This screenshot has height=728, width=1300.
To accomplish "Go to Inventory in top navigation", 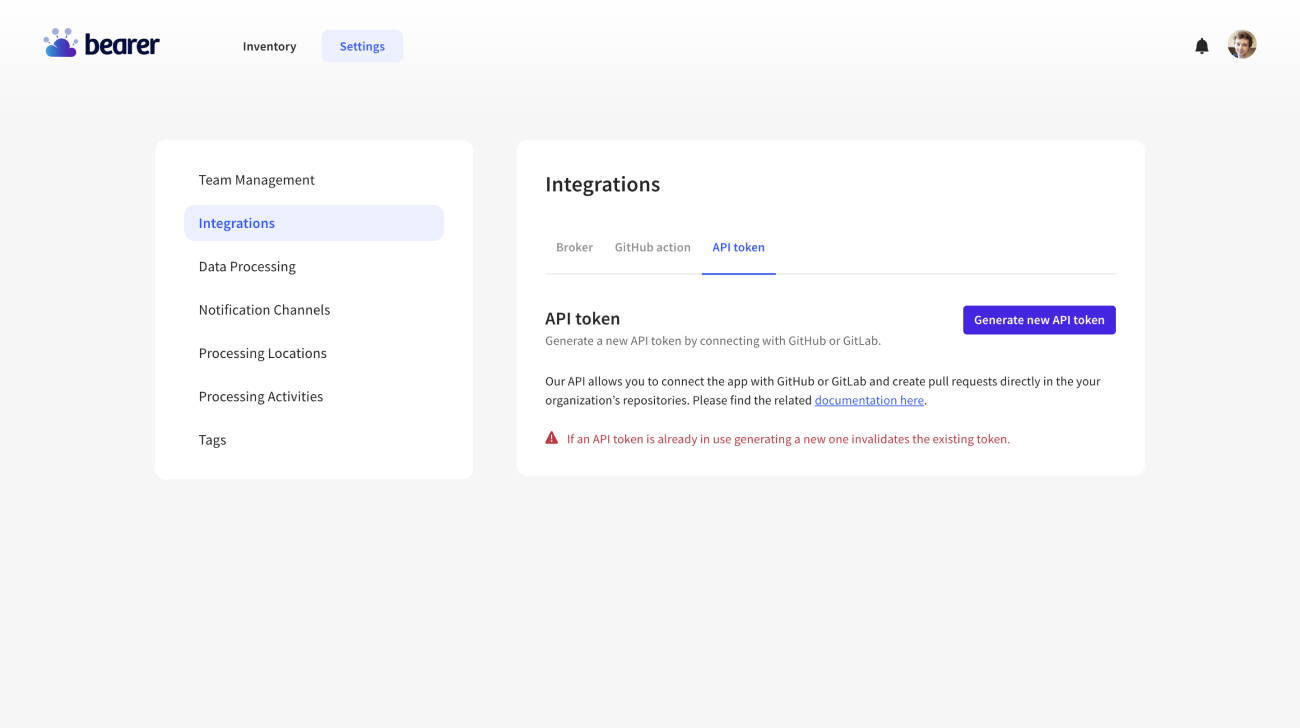I will 269,46.
